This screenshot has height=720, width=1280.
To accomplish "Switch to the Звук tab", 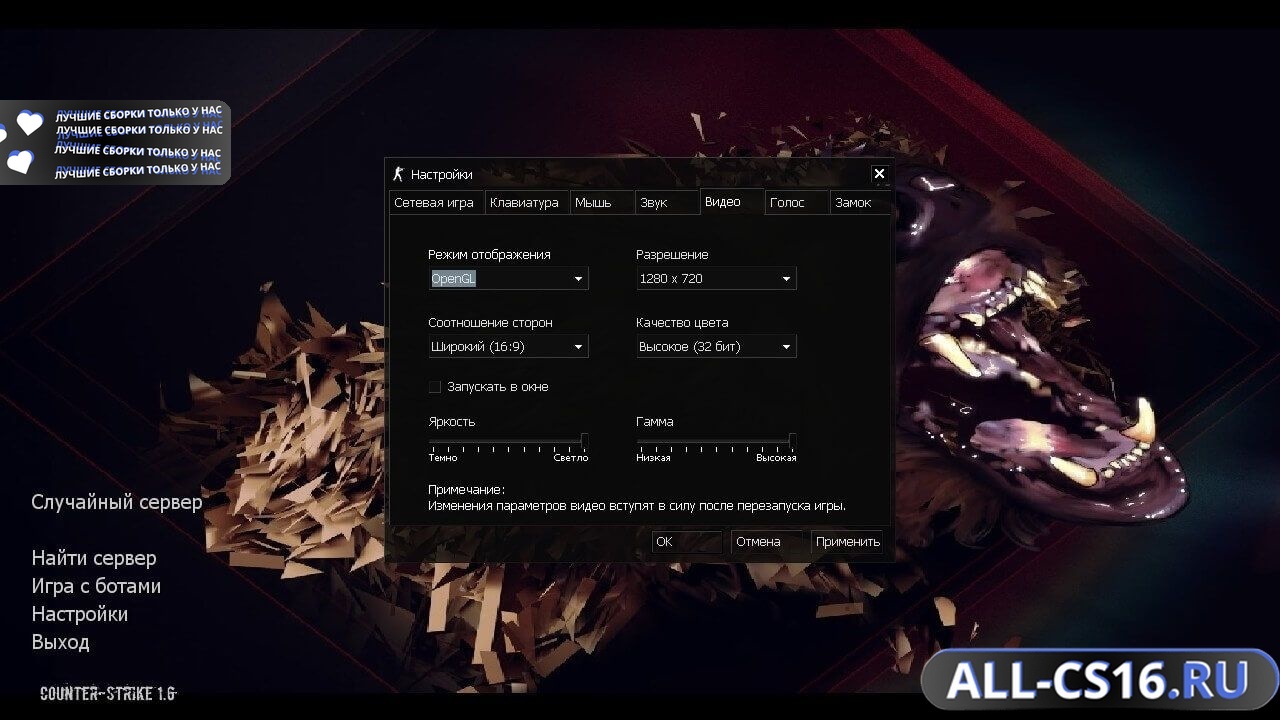I will [666, 202].
